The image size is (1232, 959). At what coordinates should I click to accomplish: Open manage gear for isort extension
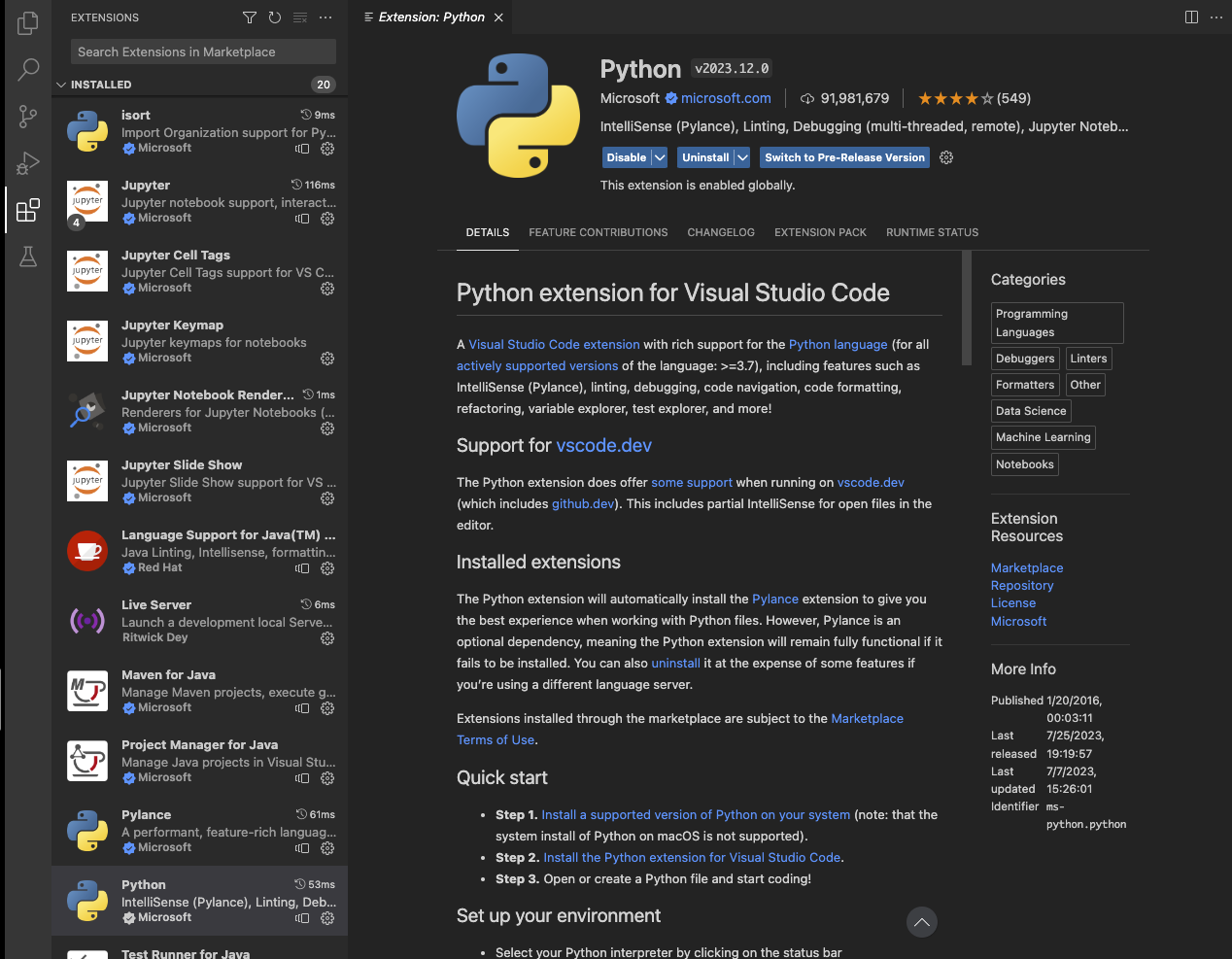[327, 149]
